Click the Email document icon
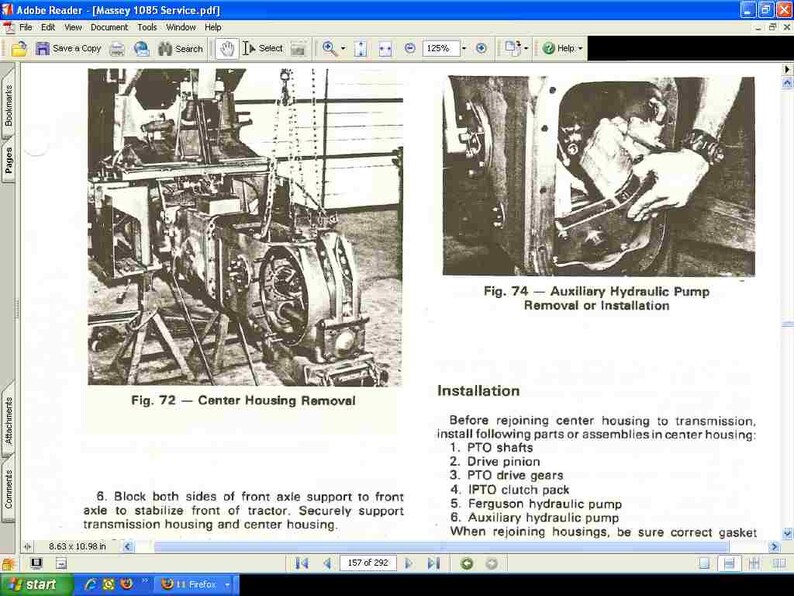This screenshot has height=596, width=794. pyautogui.click(x=141, y=49)
